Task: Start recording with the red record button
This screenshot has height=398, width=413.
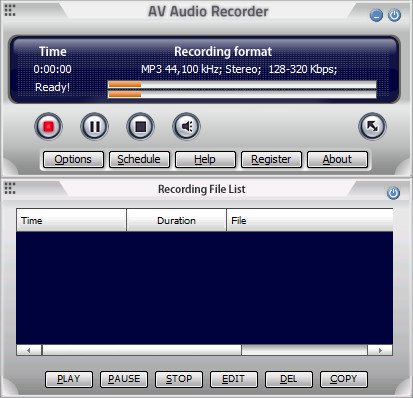Action: [48, 126]
